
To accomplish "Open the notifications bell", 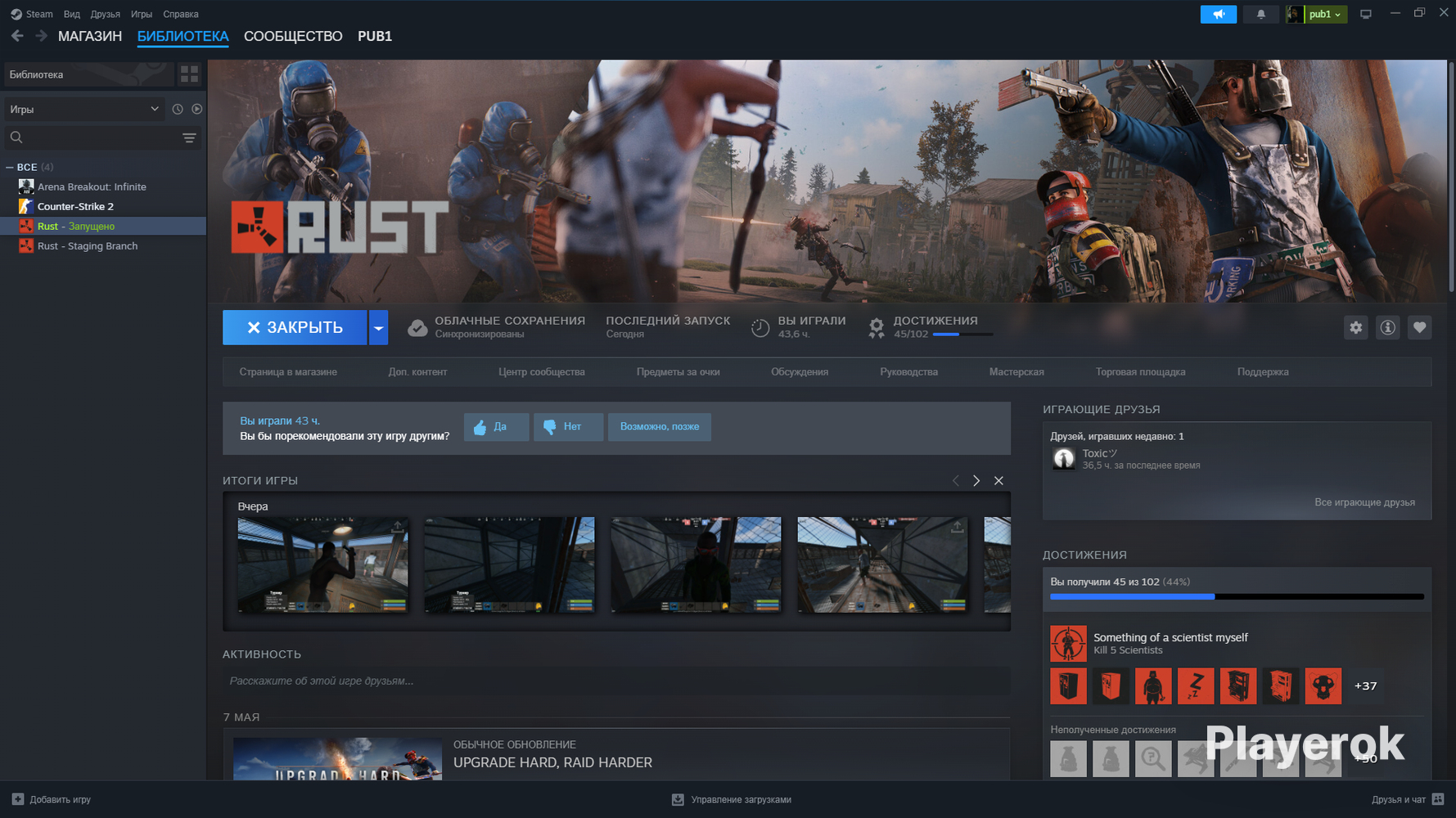I will coord(1260,14).
